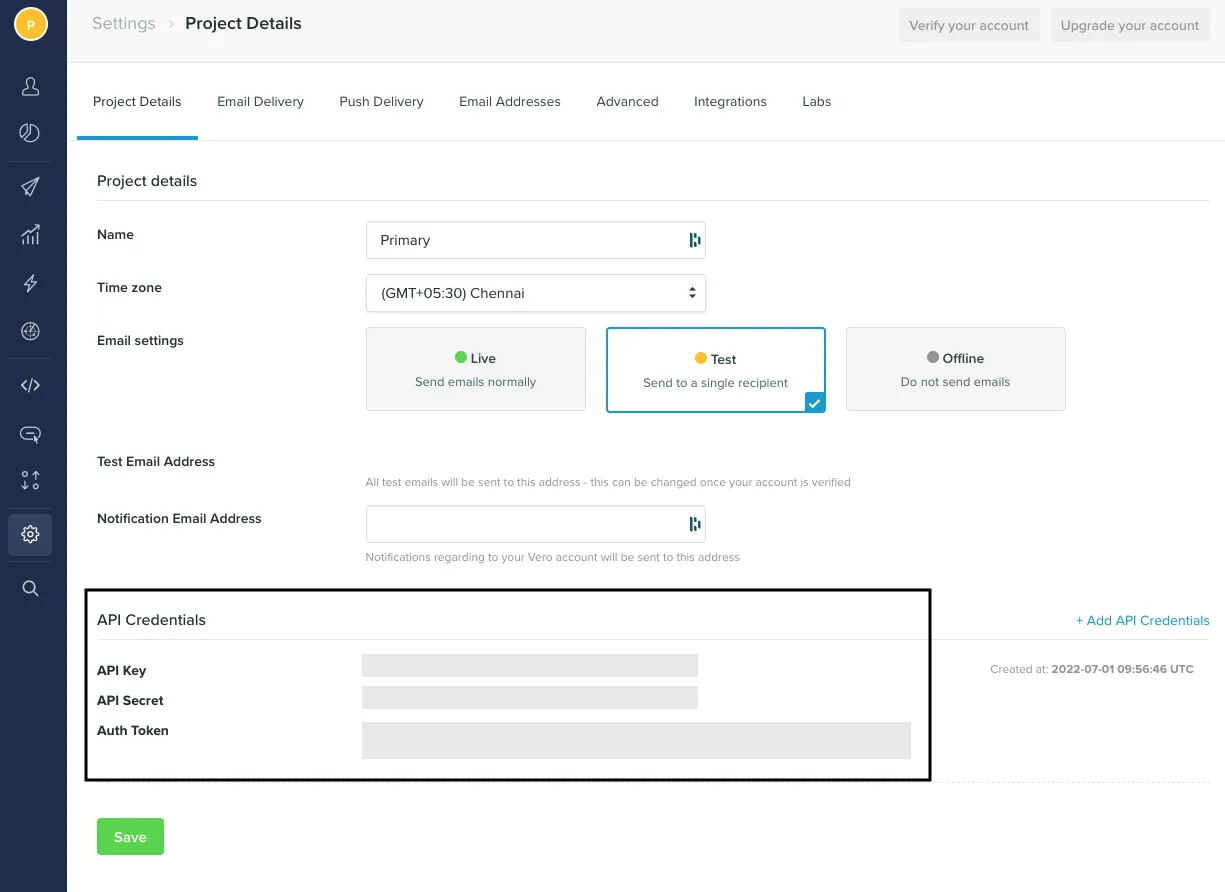
Task: Open the search magnifier icon in sidebar
Action: pos(30,588)
